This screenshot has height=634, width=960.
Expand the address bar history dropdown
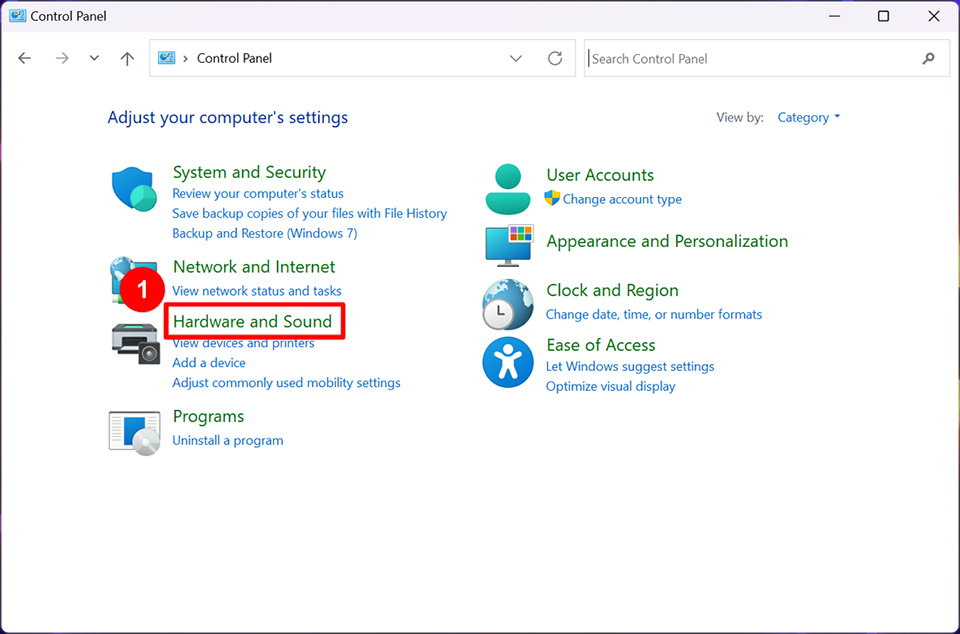pyautogui.click(x=516, y=58)
